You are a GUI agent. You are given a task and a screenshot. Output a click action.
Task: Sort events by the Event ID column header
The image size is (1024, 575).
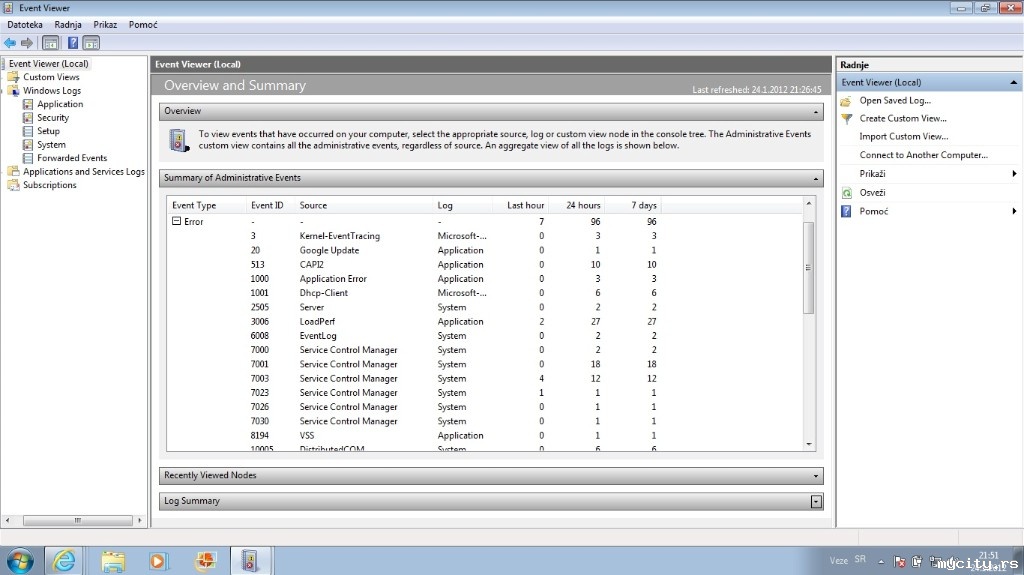click(267, 205)
